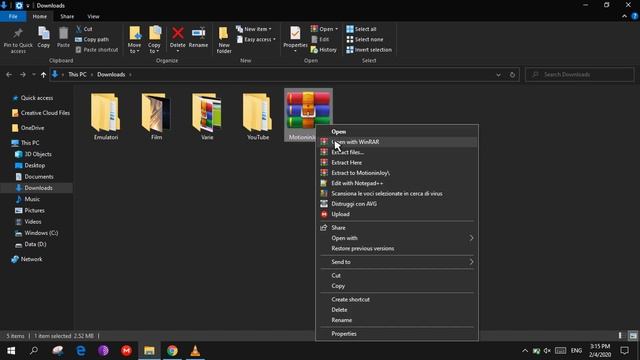The width and height of the screenshot is (640, 360).
Task: Select Music in the sidebar
Action: pos(32,199)
